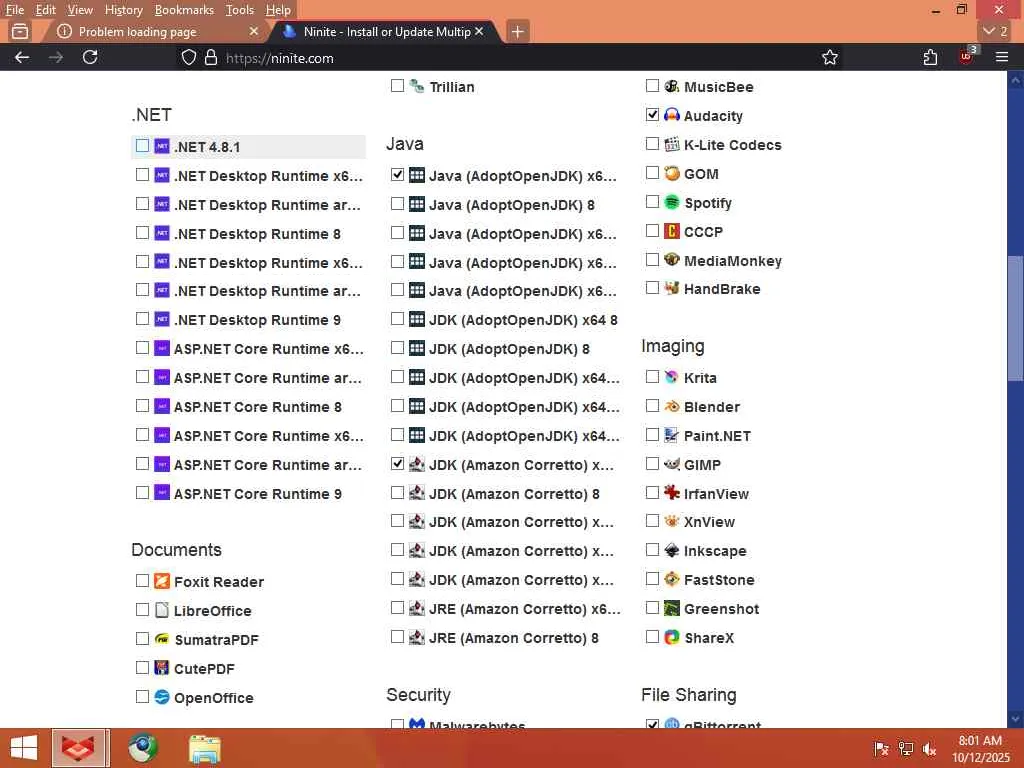The width and height of the screenshot is (1024, 768).
Task: Enable the Paint.NET checkbox
Action: [652, 434]
